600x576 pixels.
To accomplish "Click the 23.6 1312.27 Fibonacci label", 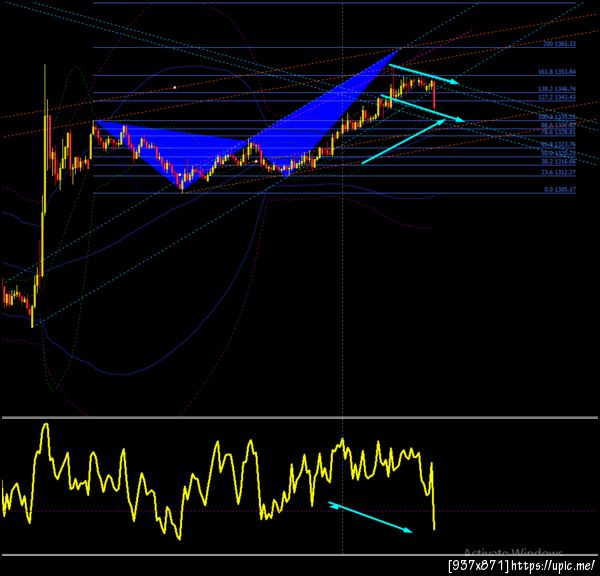I will pos(558,173).
